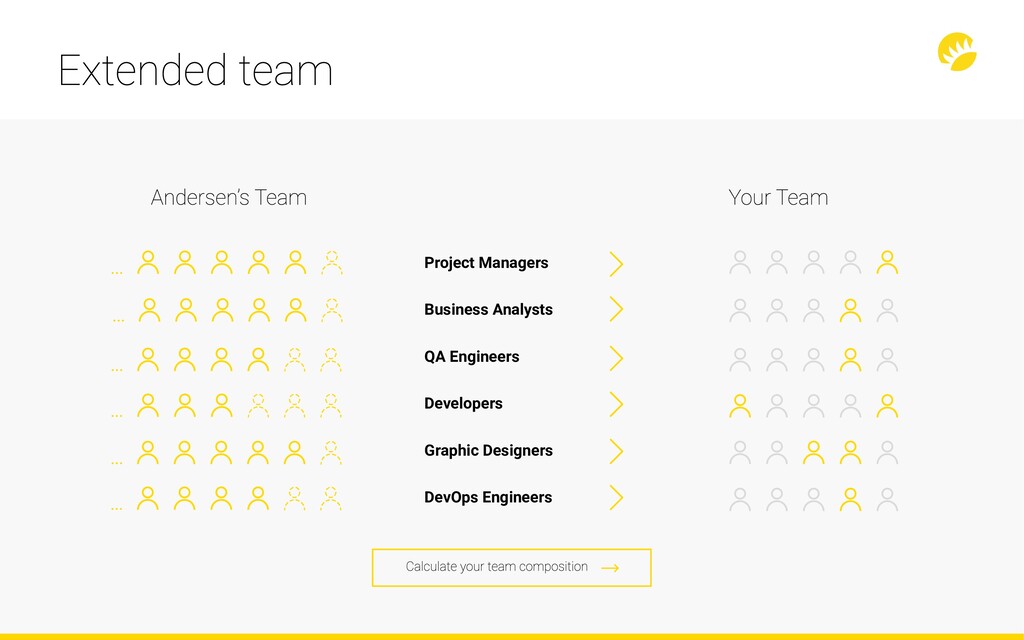Image resolution: width=1024 pixels, height=640 pixels.
Task: Click the first yellow person in Andersen's Developers row
Action: coord(148,406)
